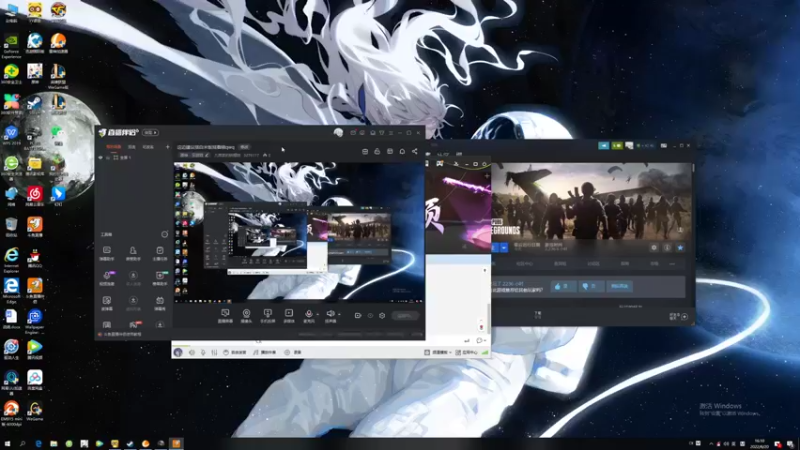Click the first tool icon in toolbox grid
The height and width of the screenshot is (450, 800).
pyautogui.click(x=107, y=253)
